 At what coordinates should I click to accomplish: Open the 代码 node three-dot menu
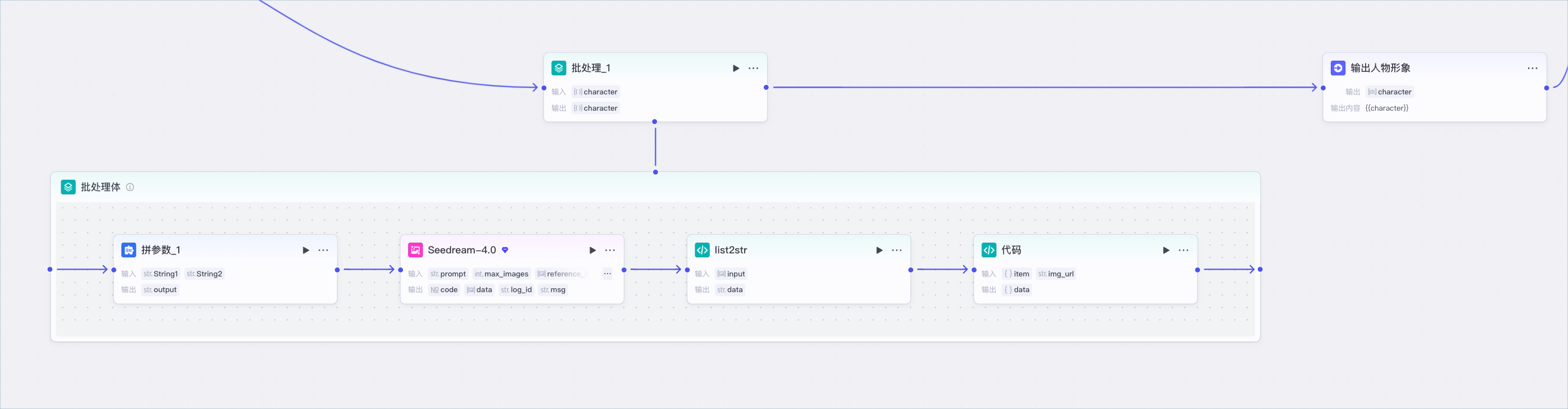[1183, 250]
